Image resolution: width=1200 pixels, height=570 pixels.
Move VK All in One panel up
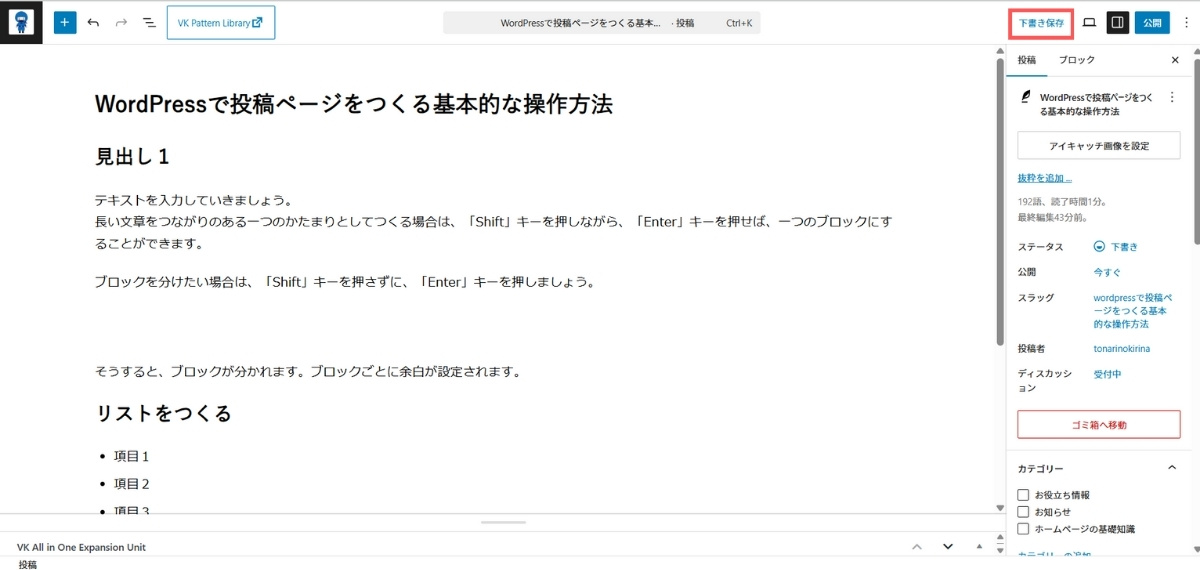coord(916,547)
